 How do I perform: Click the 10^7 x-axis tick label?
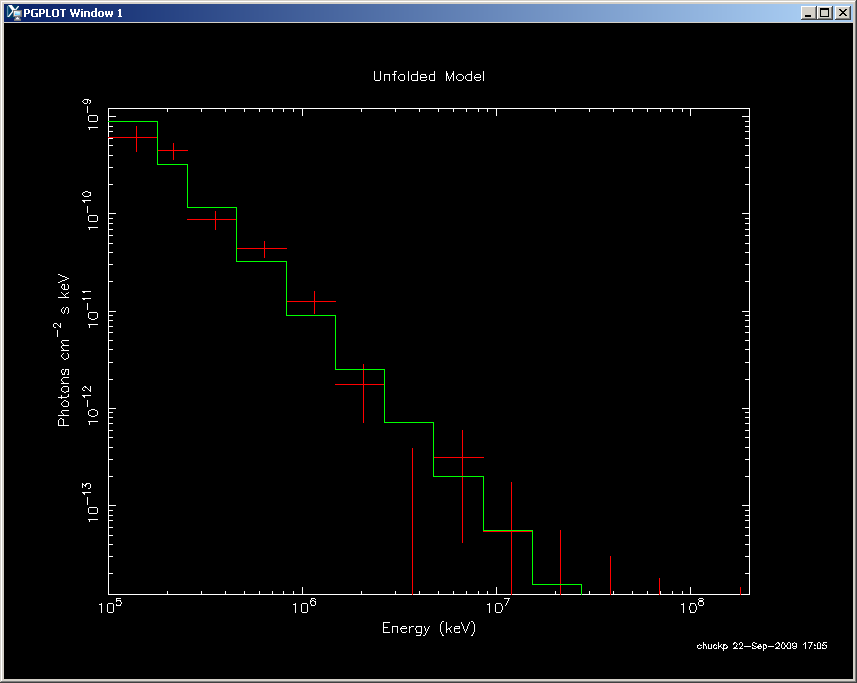[x=498, y=607]
